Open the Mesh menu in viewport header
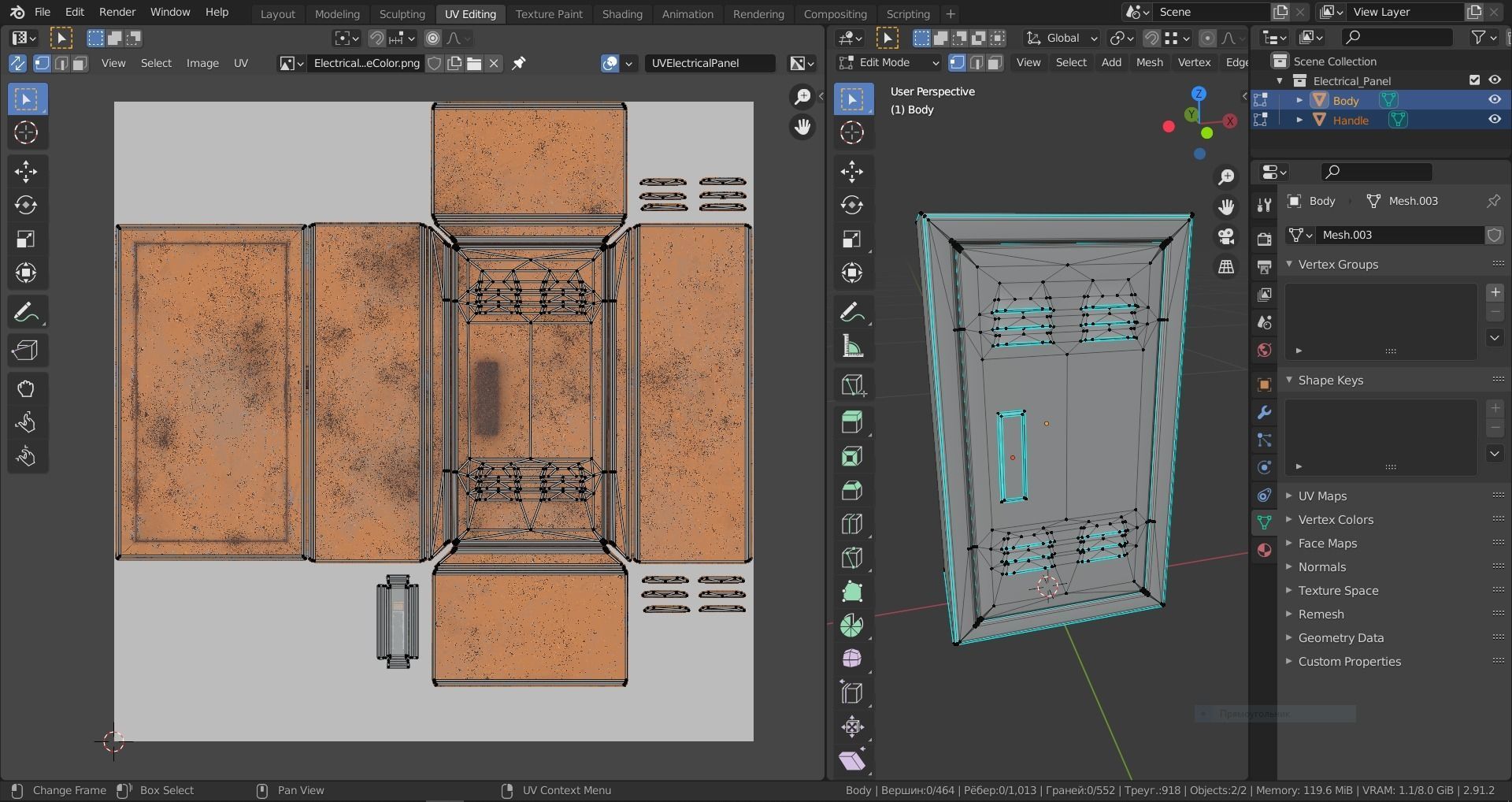1512x802 pixels. tap(1149, 62)
